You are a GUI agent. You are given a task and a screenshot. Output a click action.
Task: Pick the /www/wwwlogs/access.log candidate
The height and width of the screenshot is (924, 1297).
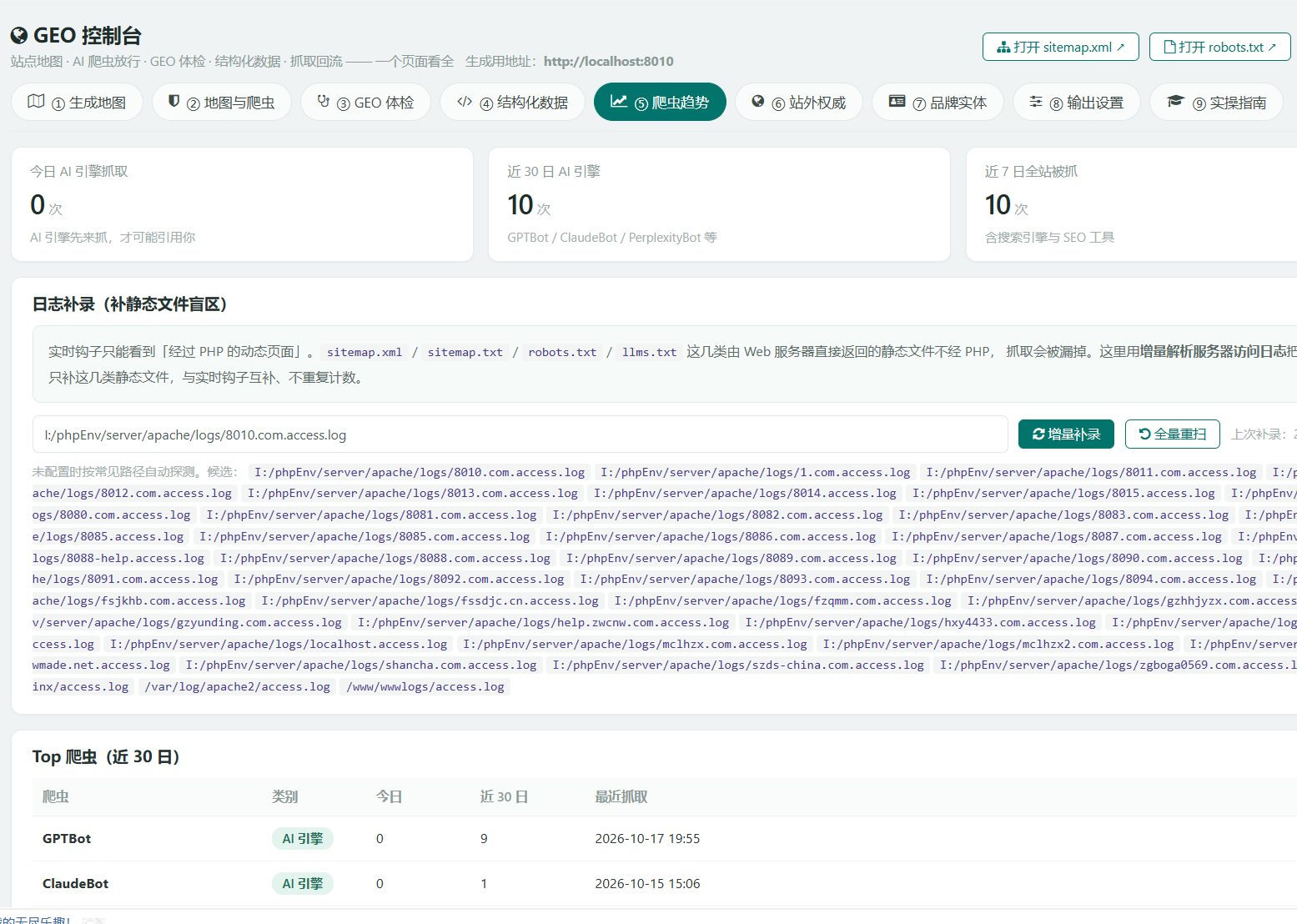point(425,687)
